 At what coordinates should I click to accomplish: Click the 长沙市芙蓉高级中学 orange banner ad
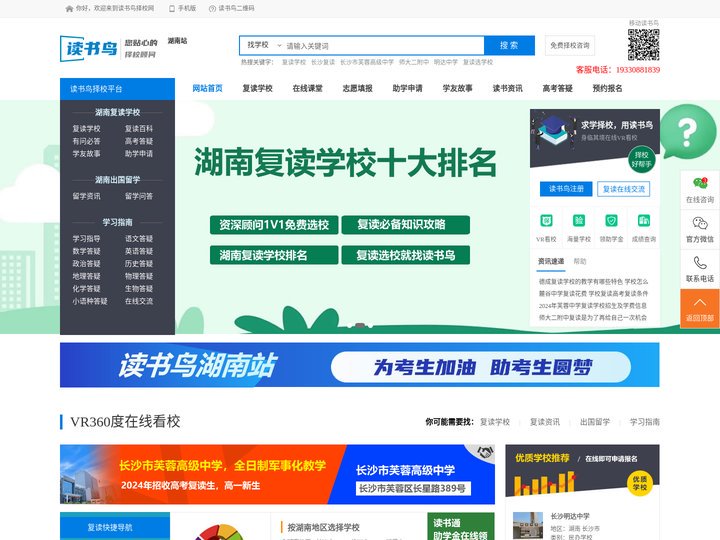click(277, 474)
